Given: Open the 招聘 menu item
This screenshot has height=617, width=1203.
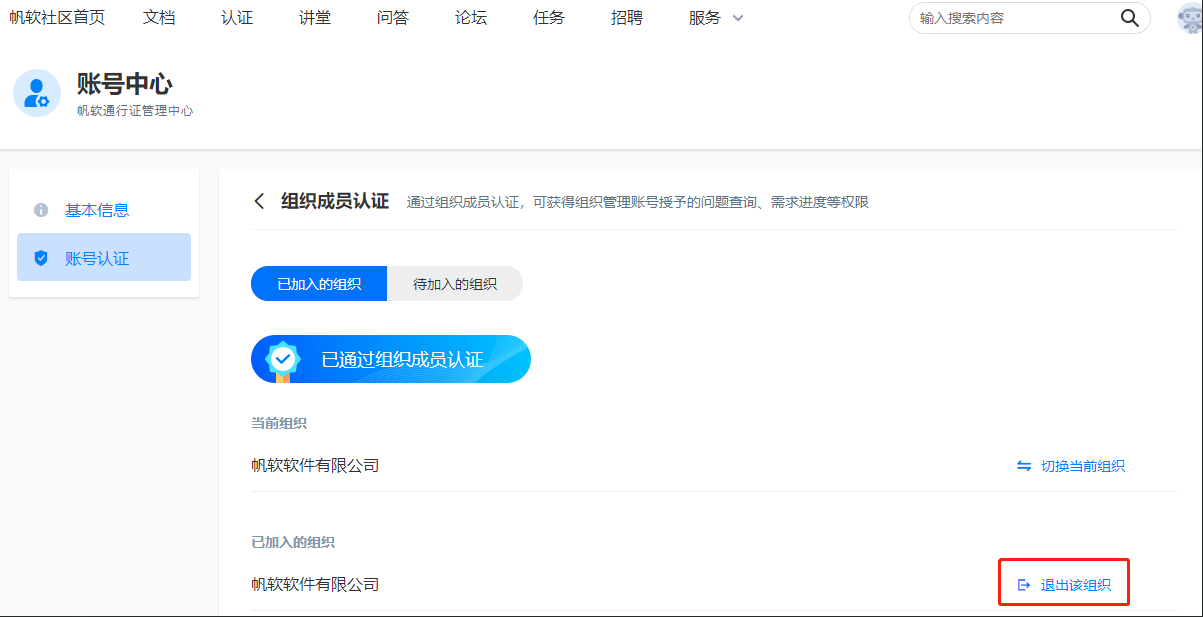Looking at the screenshot, I should point(627,18).
